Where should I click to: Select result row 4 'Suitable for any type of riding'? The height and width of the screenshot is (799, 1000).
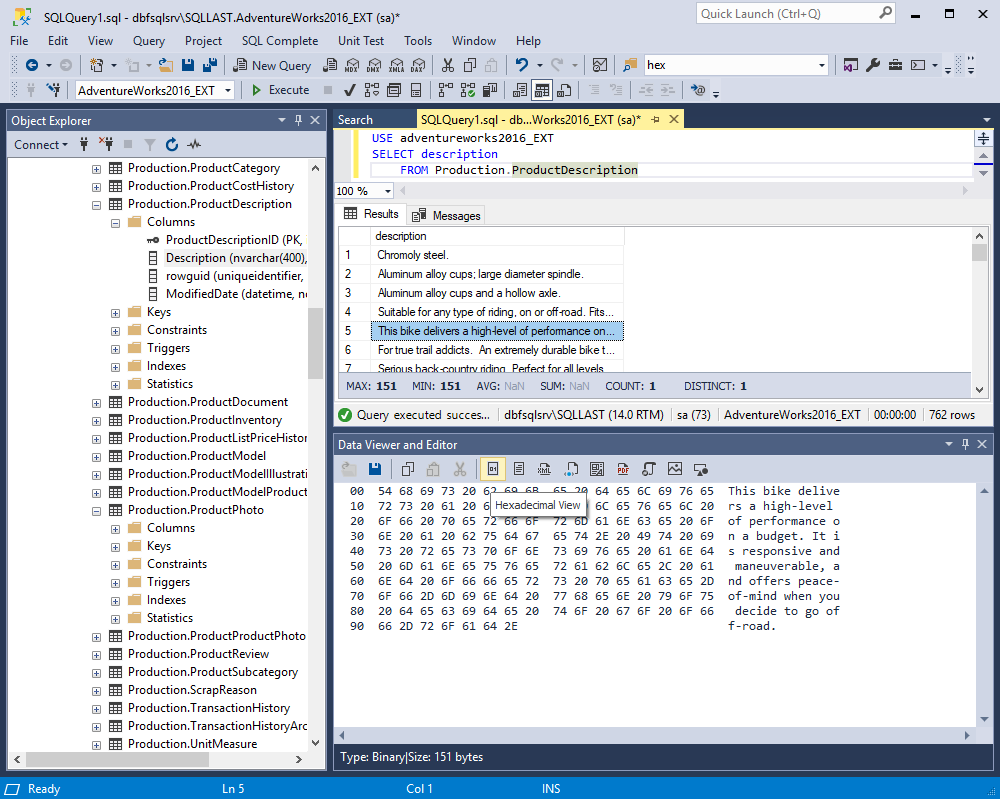point(496,312)
